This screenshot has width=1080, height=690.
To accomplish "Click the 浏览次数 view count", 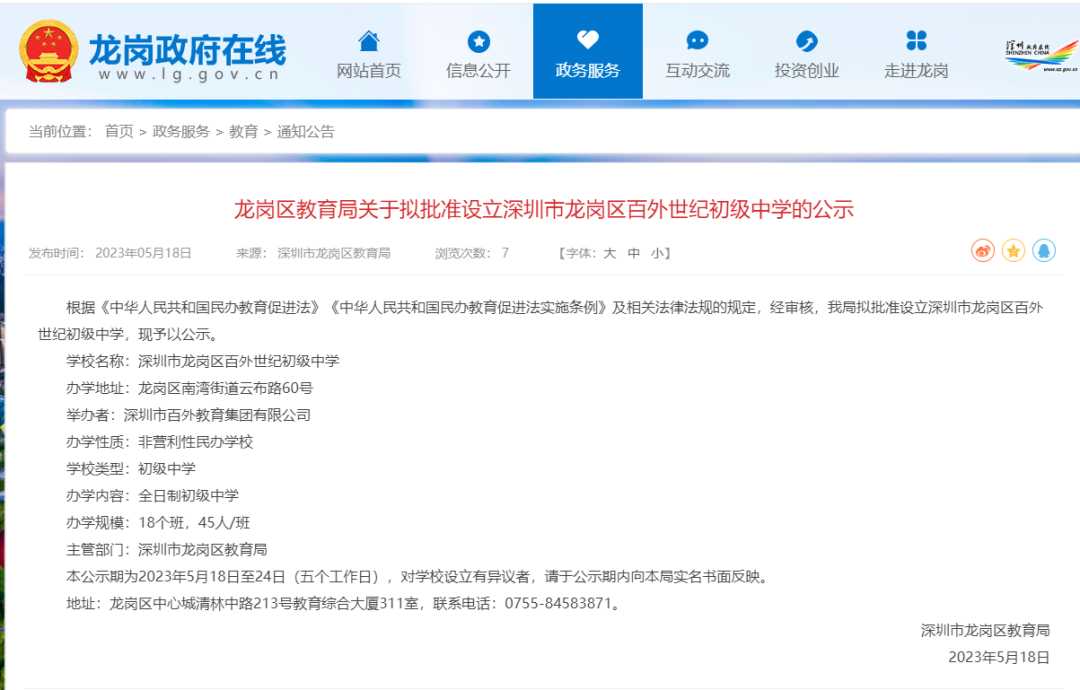I will (472, 253).
